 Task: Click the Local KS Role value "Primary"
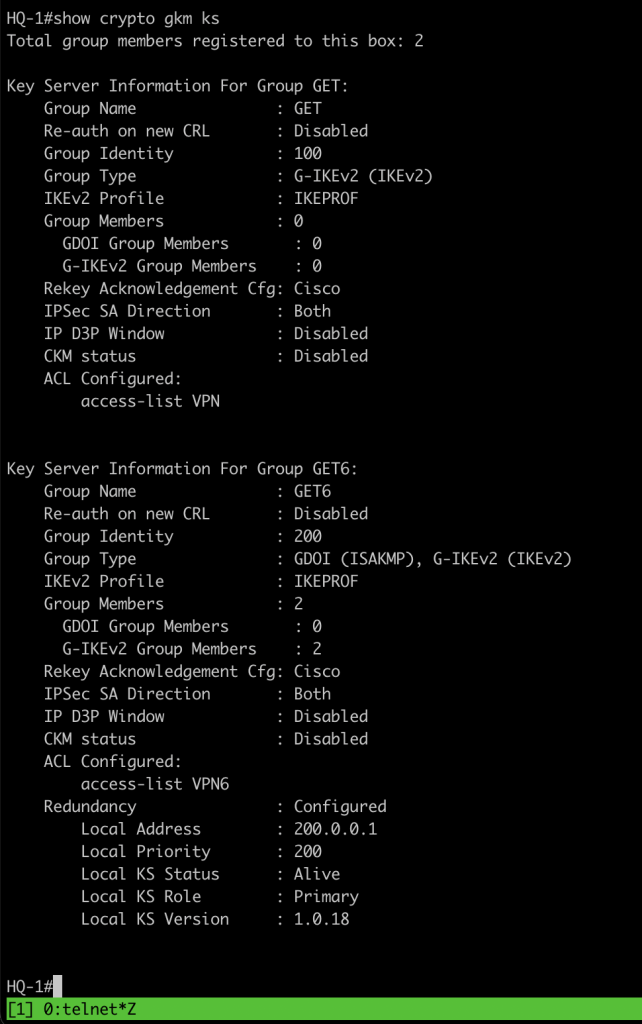pos(326,897)
